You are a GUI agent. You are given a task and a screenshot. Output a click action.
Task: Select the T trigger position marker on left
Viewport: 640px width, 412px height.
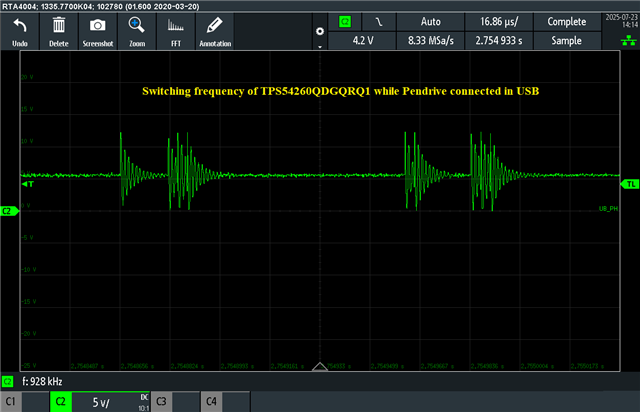point(28,184)
